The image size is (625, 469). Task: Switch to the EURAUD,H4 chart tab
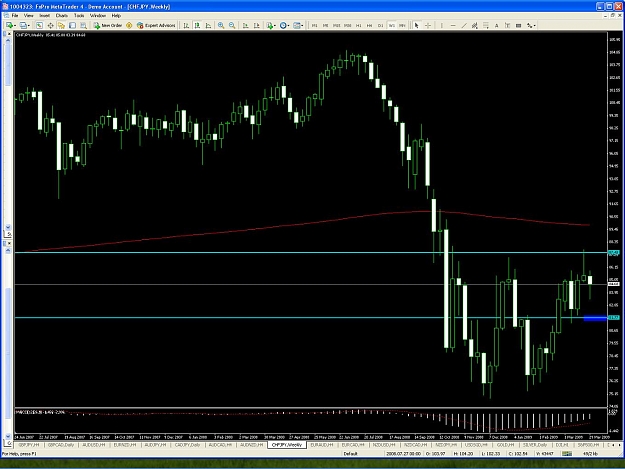point(322,445)
